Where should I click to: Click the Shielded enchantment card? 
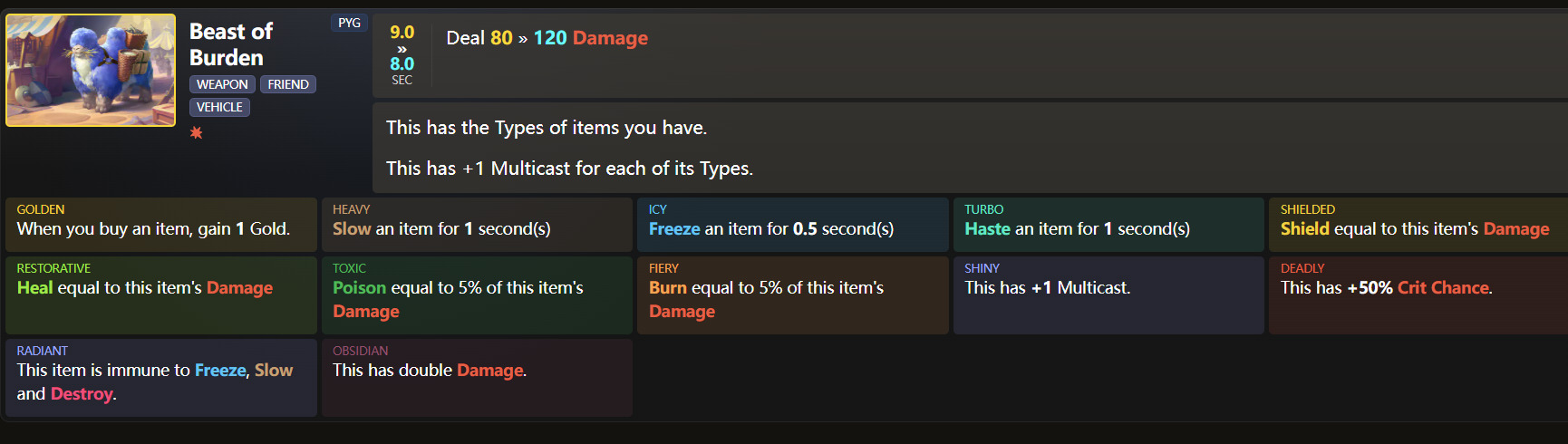click(x=1418, y=224)
